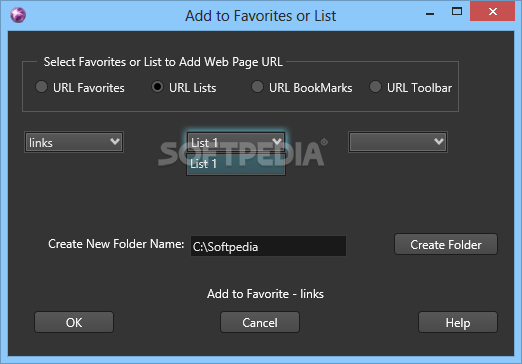Maximize the Add to Favorites window
The height and width of the screenshot is (364, 522).
tap(457, 12)
